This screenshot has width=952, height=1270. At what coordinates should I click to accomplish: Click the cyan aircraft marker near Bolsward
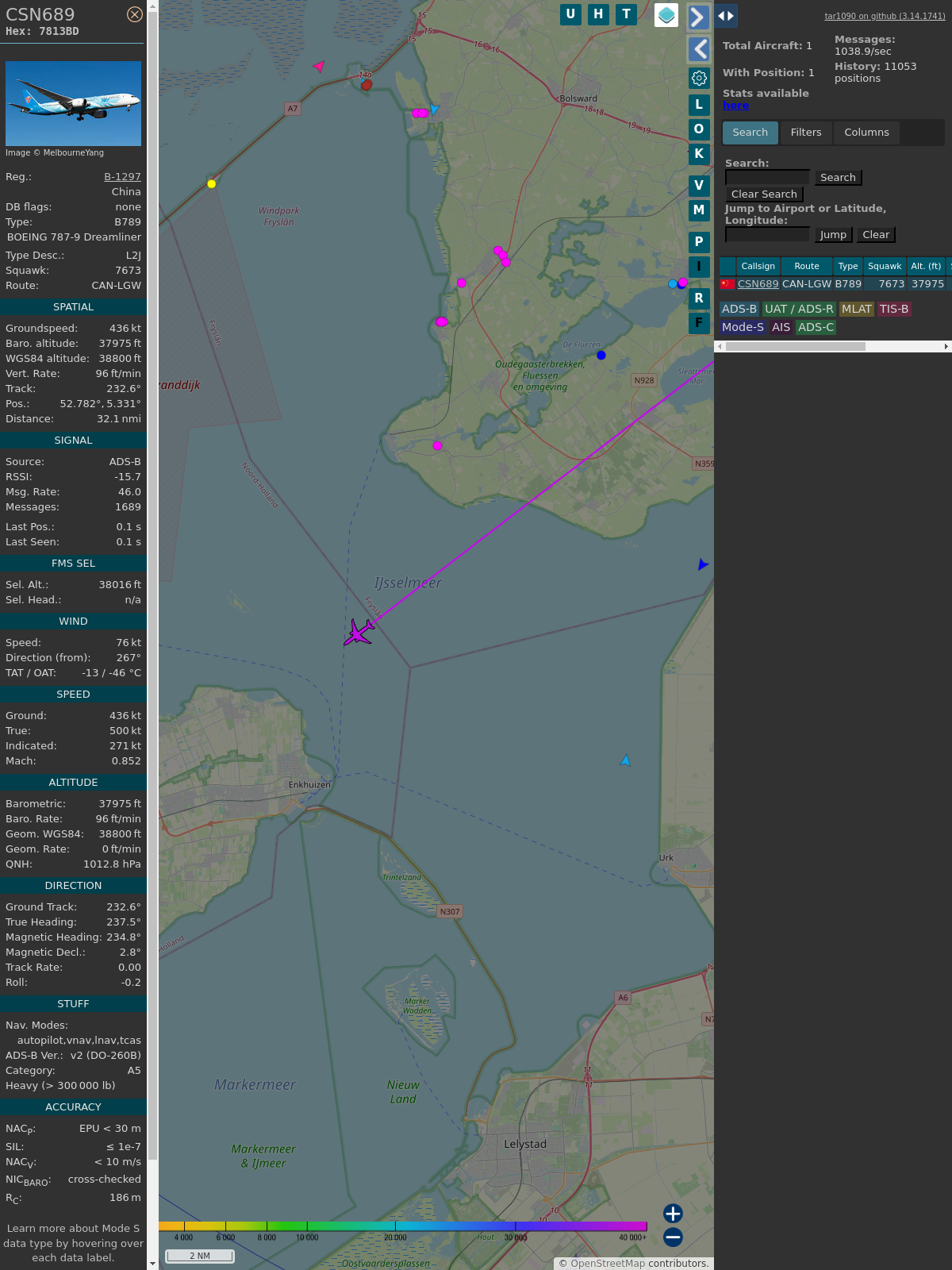(434, 109)
